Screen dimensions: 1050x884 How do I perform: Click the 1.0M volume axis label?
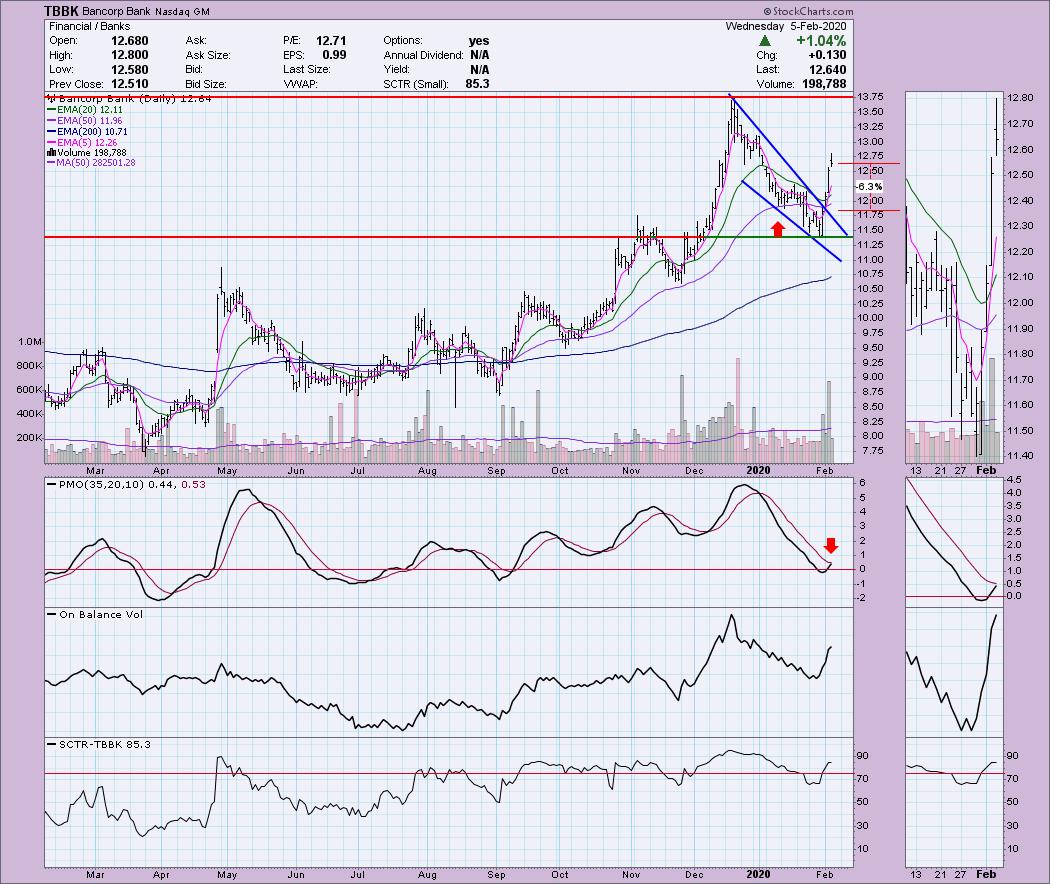click(30, 342)
